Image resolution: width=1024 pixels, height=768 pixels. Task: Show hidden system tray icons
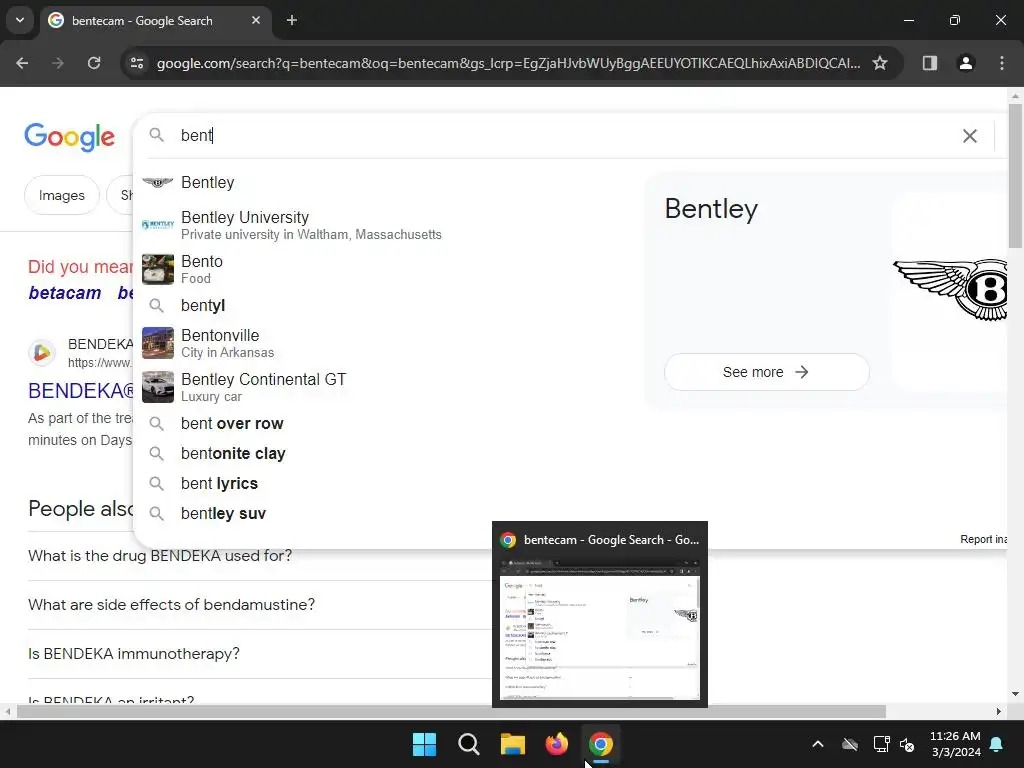point(818,744)
